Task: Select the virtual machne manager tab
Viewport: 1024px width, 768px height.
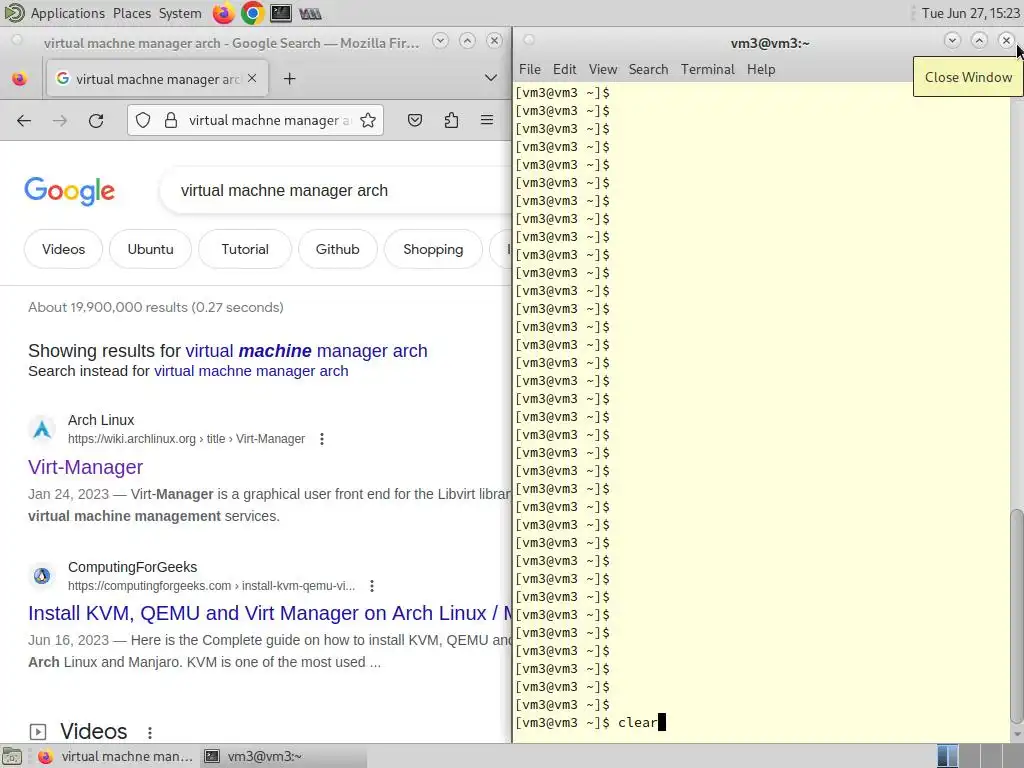Action: (x=157, y=79)
